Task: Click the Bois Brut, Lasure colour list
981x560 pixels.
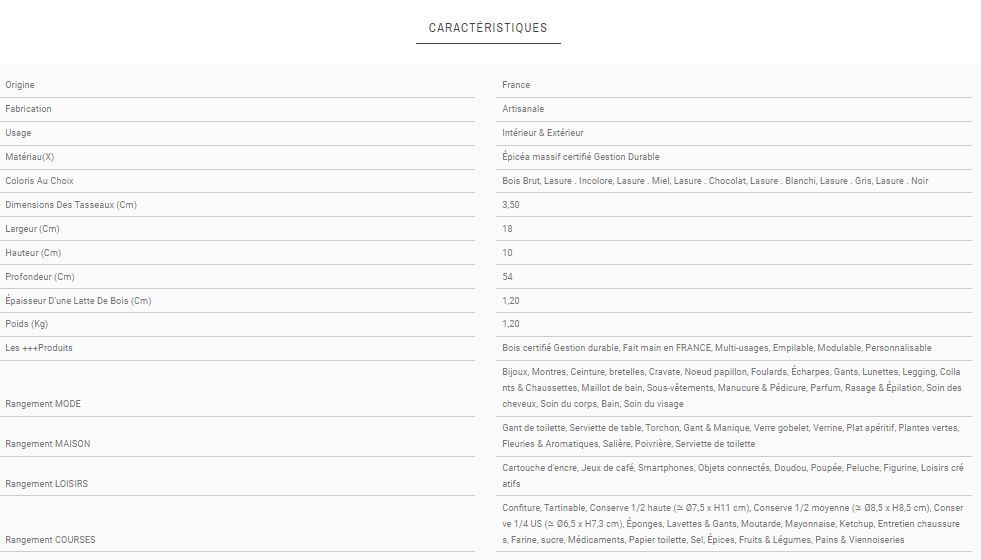Action: click(715, 181)
